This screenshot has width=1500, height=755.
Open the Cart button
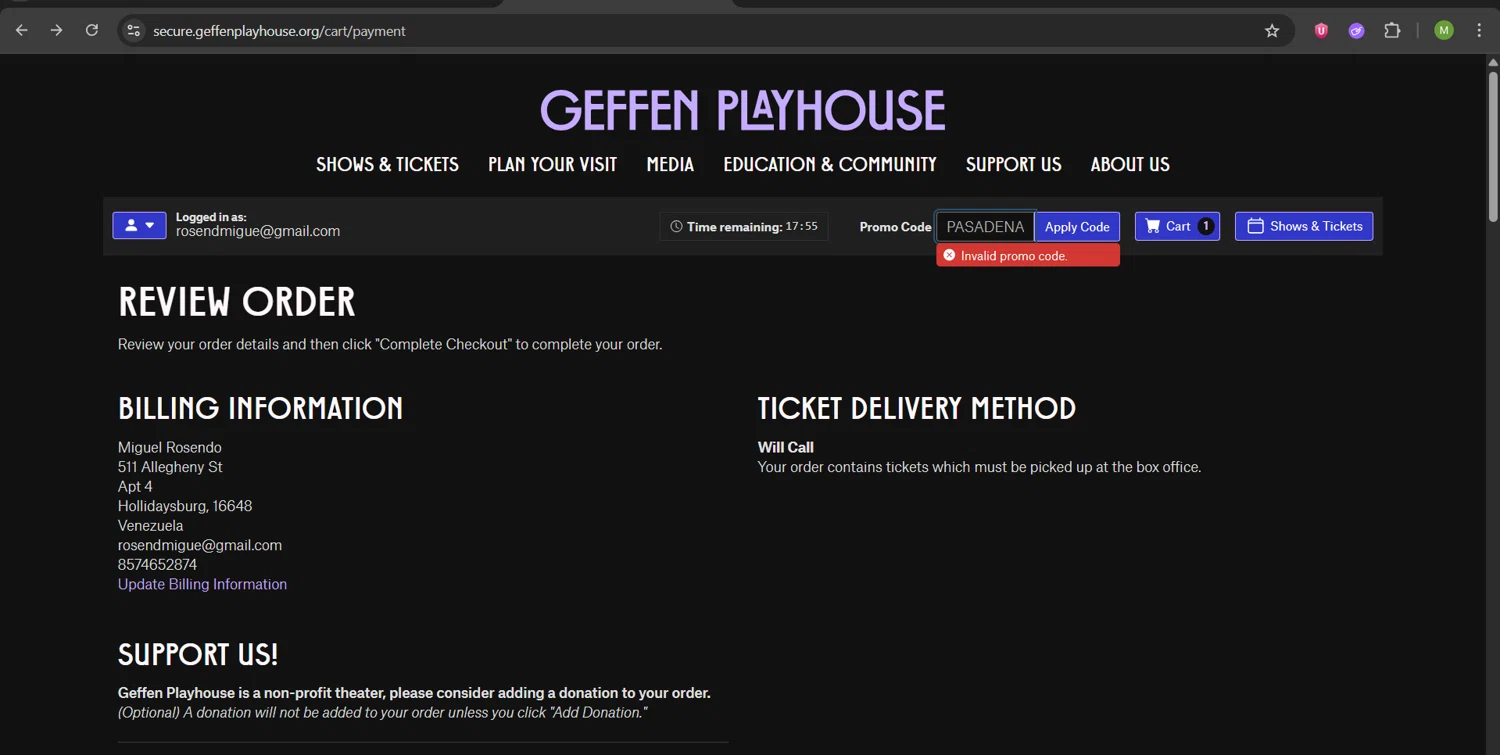tap(1177, 226)
